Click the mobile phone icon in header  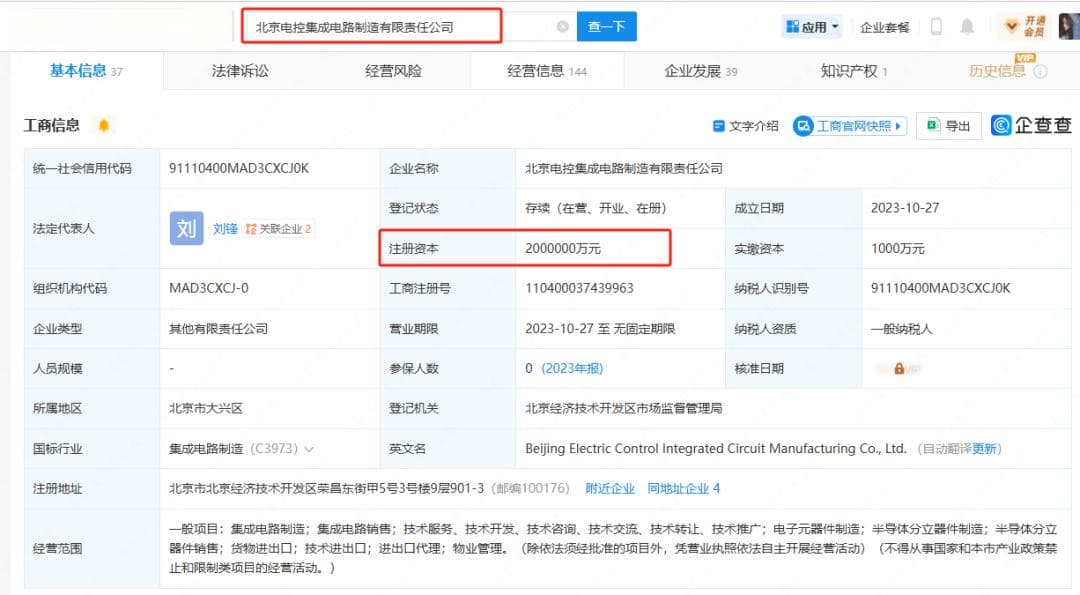936,27
